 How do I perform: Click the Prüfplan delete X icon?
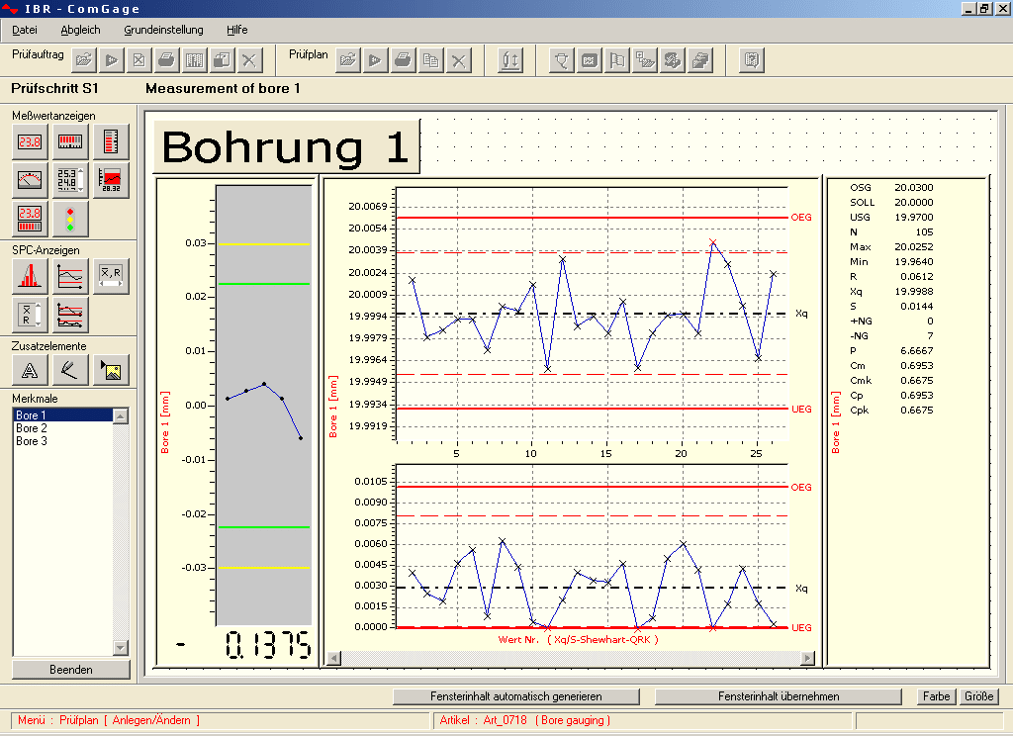pos(458,61)
